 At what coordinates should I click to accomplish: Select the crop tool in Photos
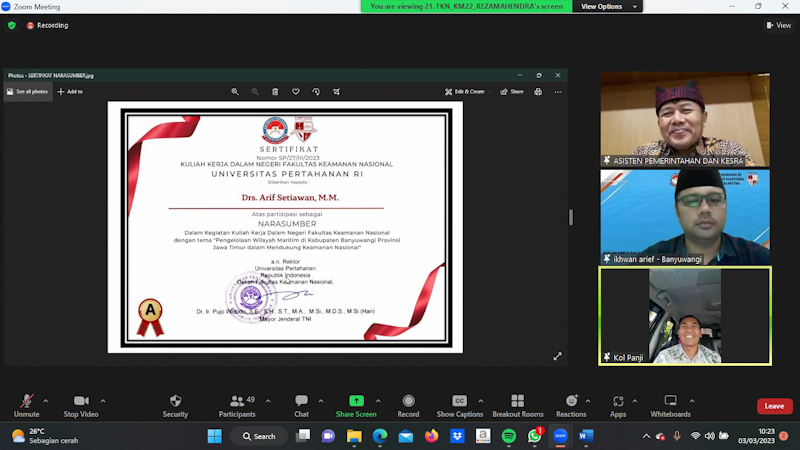(x=336, y=92)
